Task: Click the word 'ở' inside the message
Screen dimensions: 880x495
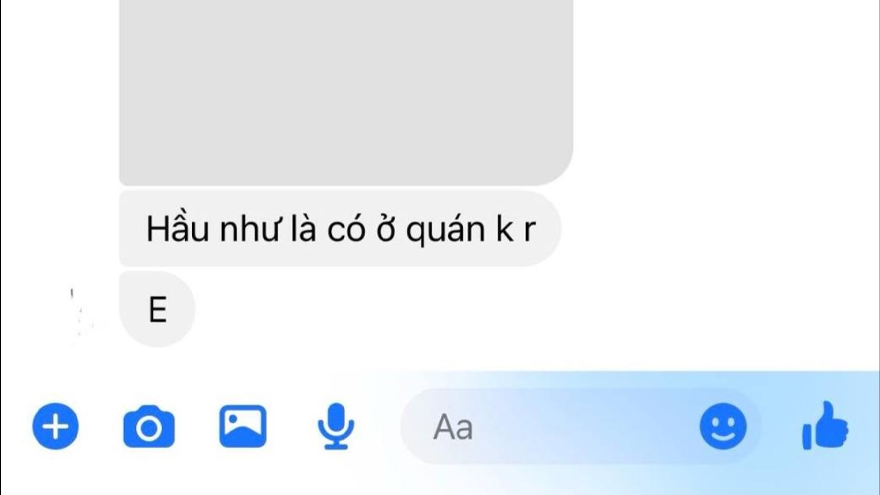Action: point(386,230)
